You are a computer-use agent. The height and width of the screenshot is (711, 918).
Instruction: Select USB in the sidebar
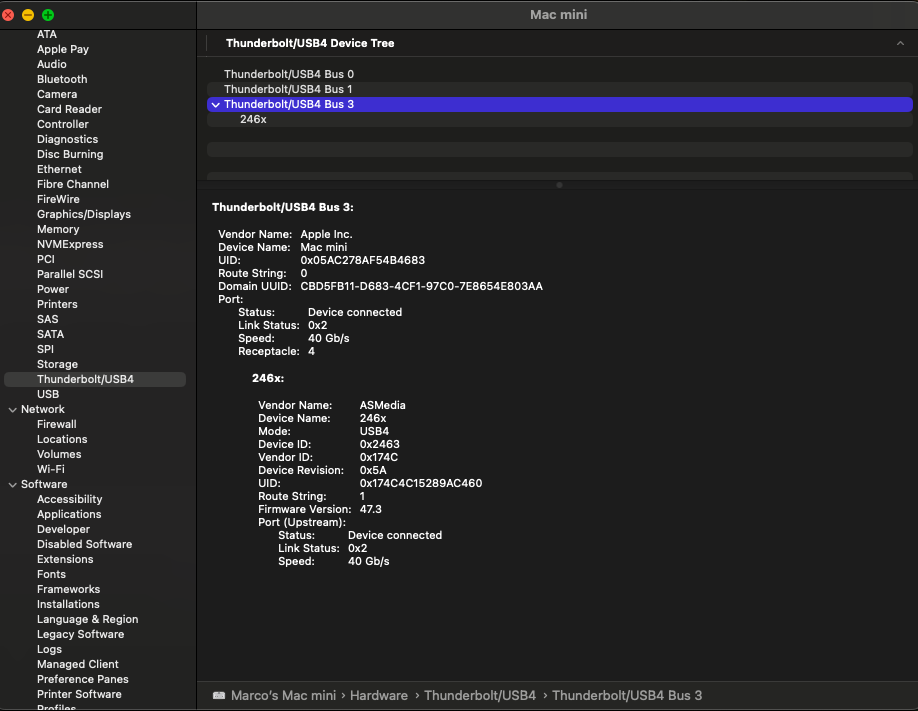[x=48, y=394]
